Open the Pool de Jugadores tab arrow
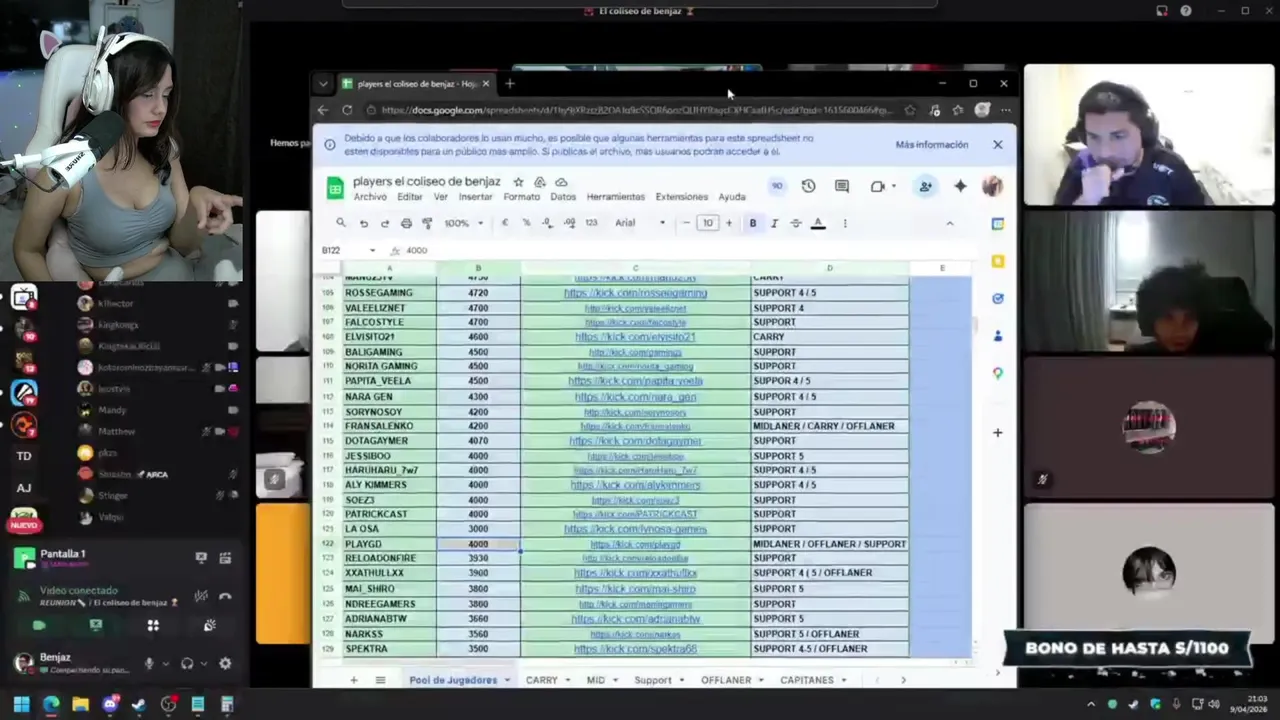 (507, 680)
